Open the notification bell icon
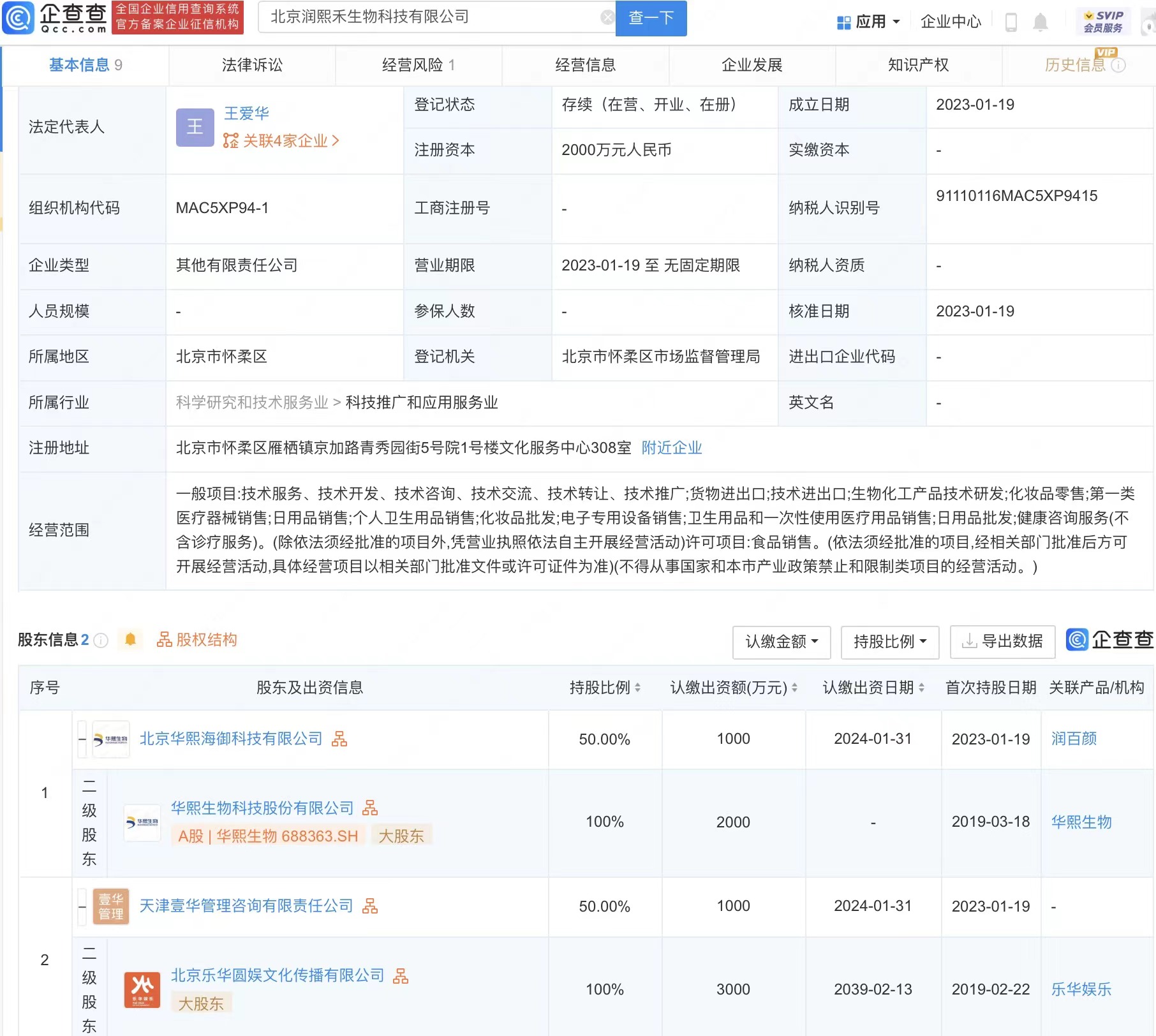The image size is (1156, 1036). tap(1042, 21)
